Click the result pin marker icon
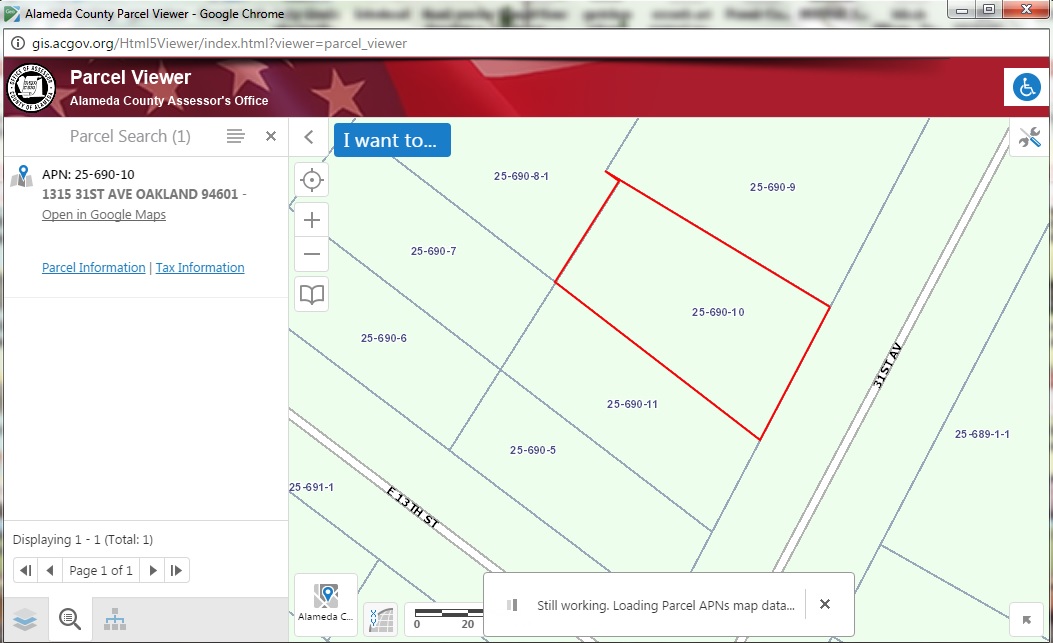The image size is (1053, 643). [x=22, y=176]
